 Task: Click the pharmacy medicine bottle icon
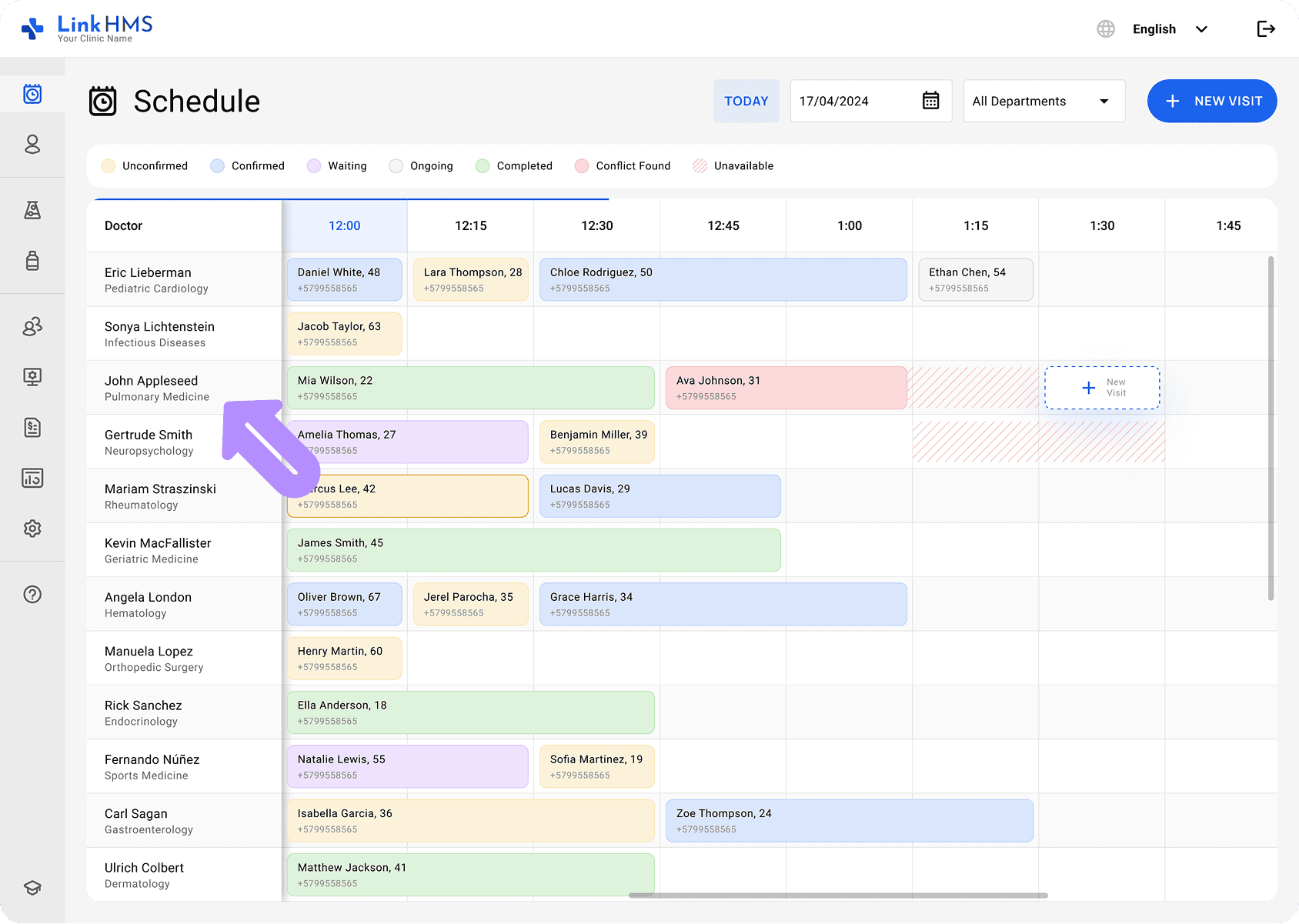32,261
